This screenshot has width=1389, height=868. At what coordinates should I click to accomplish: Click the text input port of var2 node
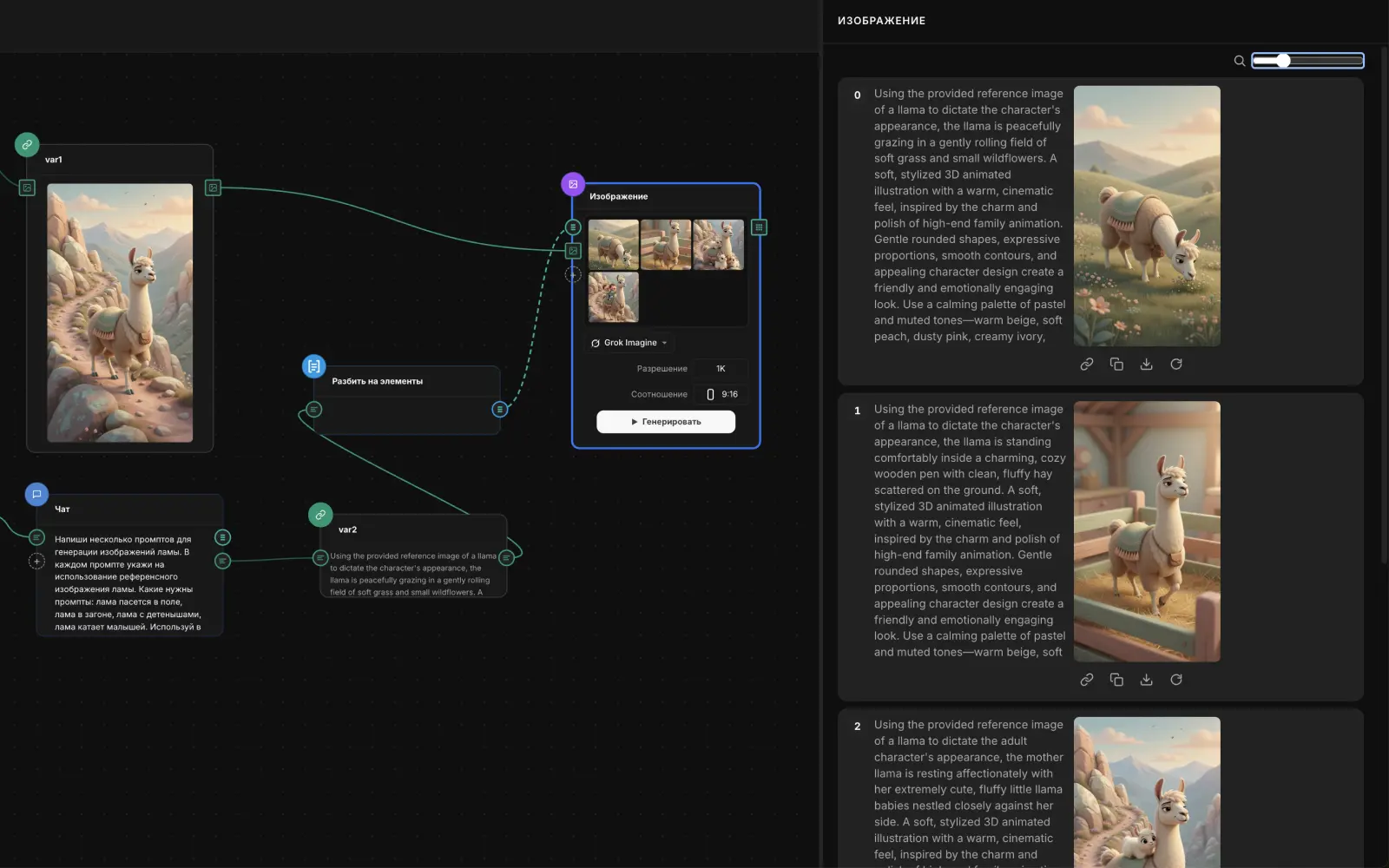[320, 557]
